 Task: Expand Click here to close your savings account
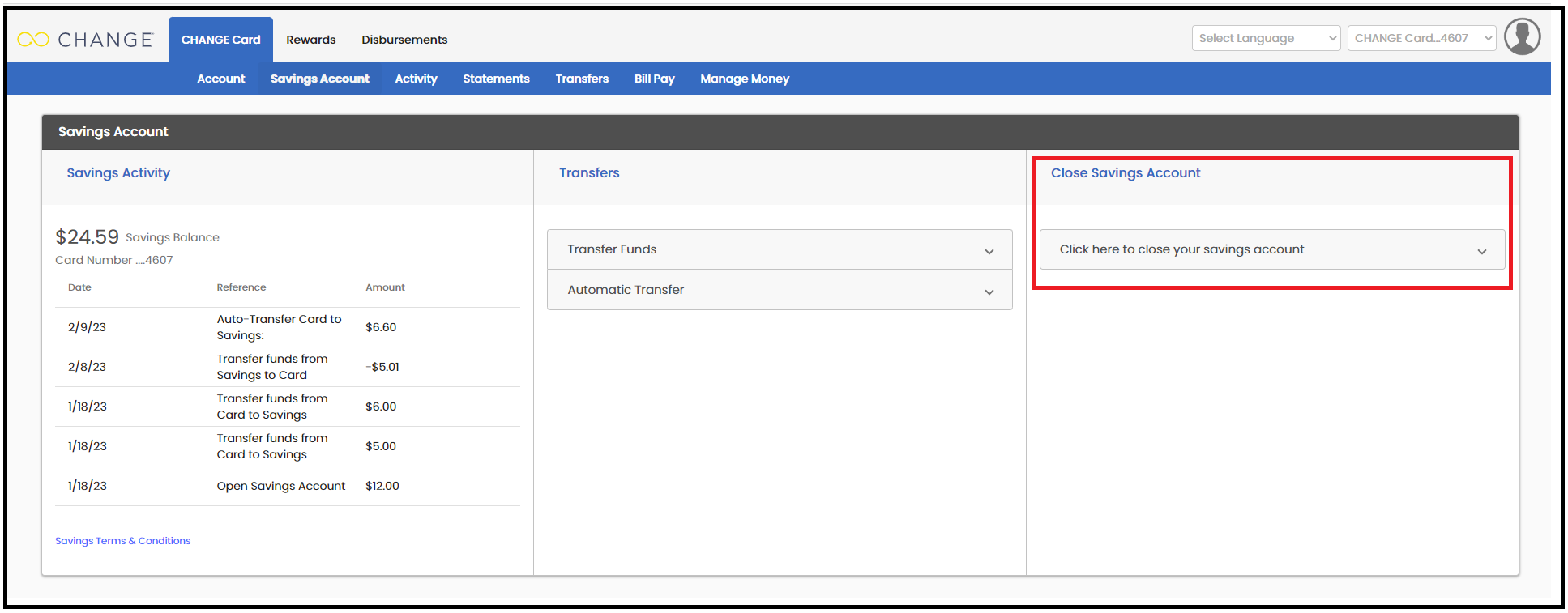coord(1272,249)
